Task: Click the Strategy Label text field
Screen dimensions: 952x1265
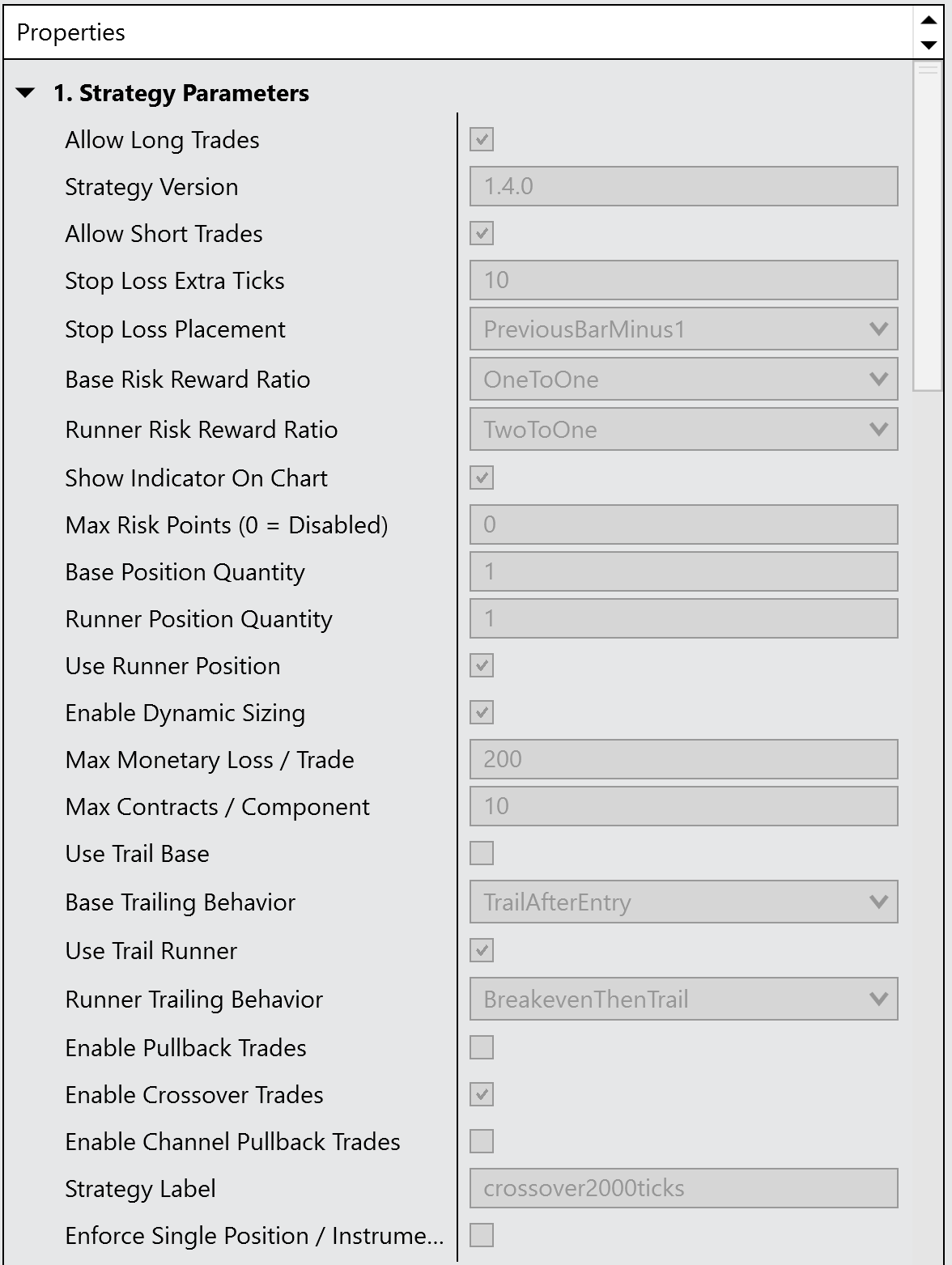Action: pos(682,1188)
